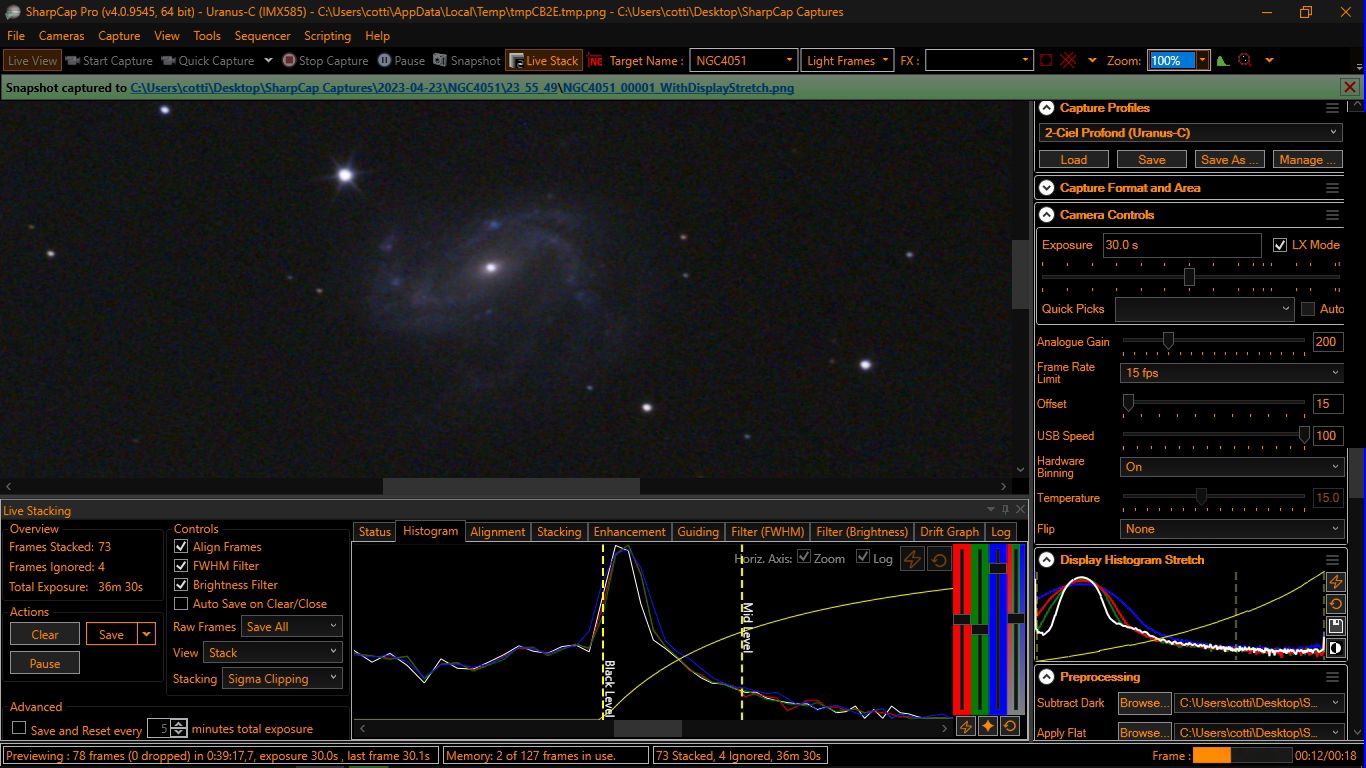This screenshot has width=1366, height=768.
Task: Click the Analogue Gain slider
Action: (1167, 342)
